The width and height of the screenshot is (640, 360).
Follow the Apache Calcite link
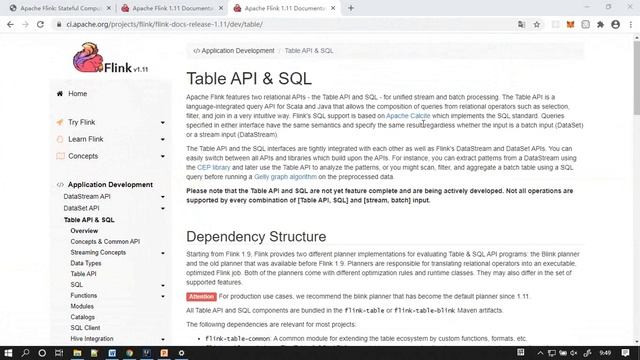pos(408,116)
